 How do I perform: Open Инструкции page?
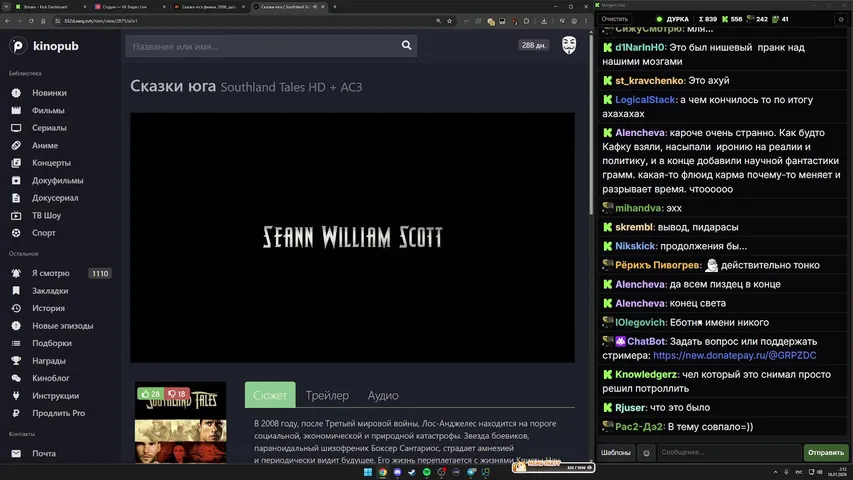click(x=55, y=396)
